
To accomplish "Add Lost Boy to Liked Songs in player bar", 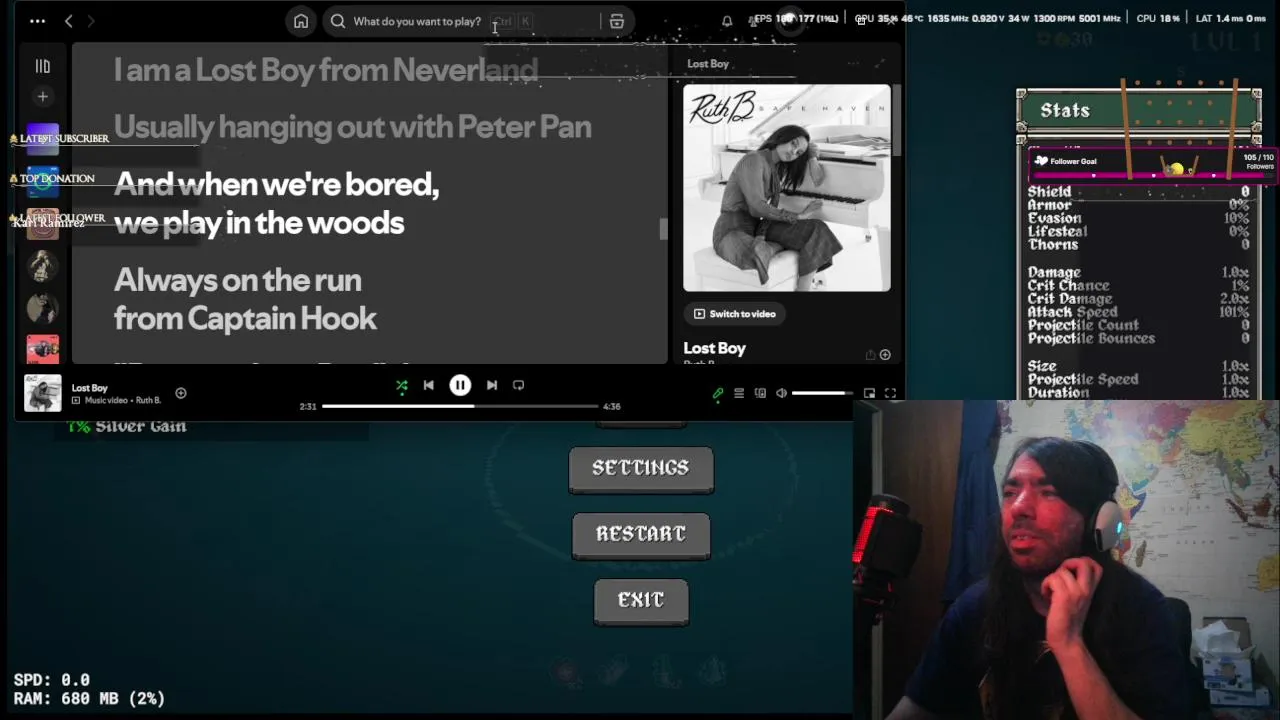I will point(181,393).
